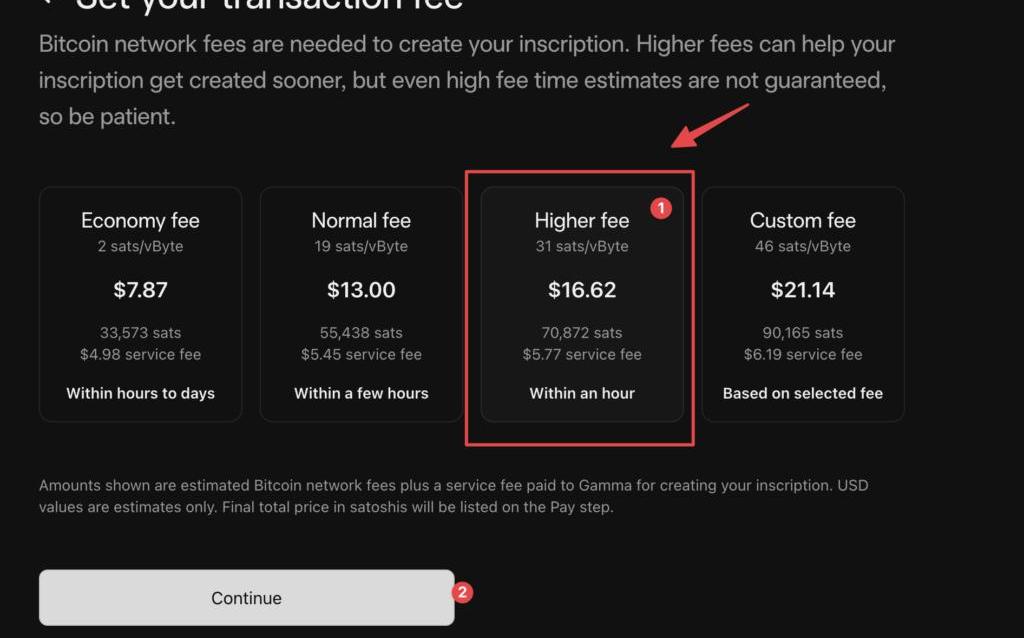Click the $4.98 service fee text

tap(140, 355)
